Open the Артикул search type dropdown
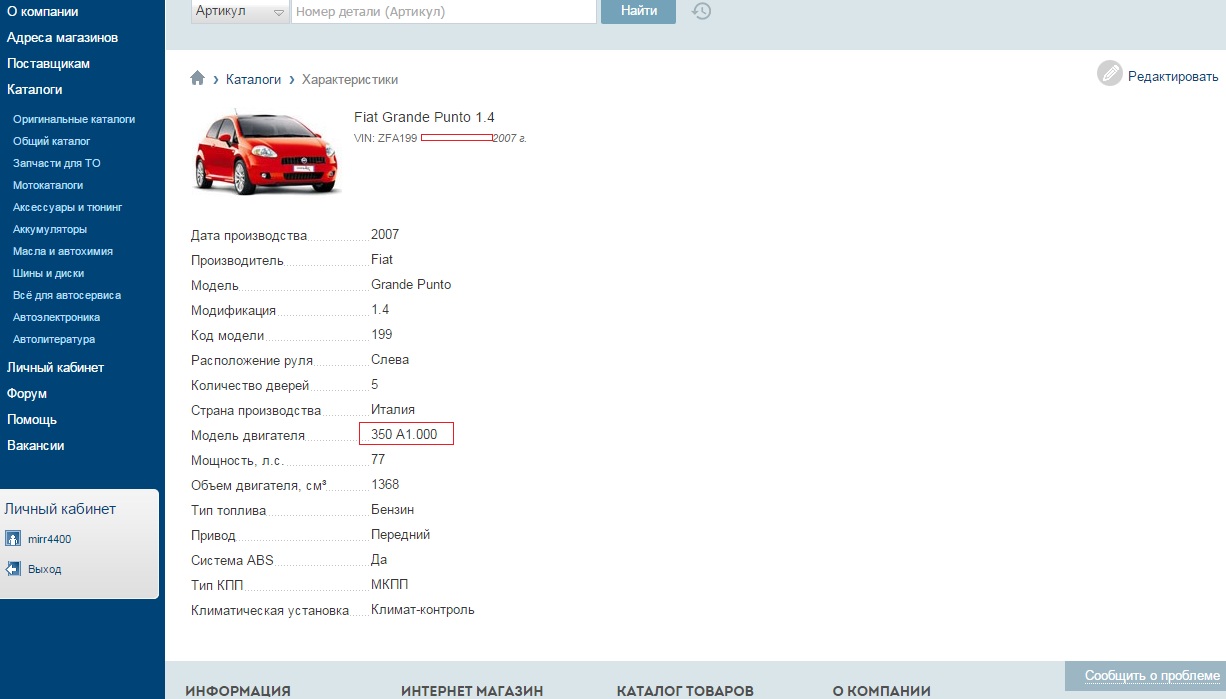Image resolution: width=1226 pixels, height=699 pixels. coord(240,12)
